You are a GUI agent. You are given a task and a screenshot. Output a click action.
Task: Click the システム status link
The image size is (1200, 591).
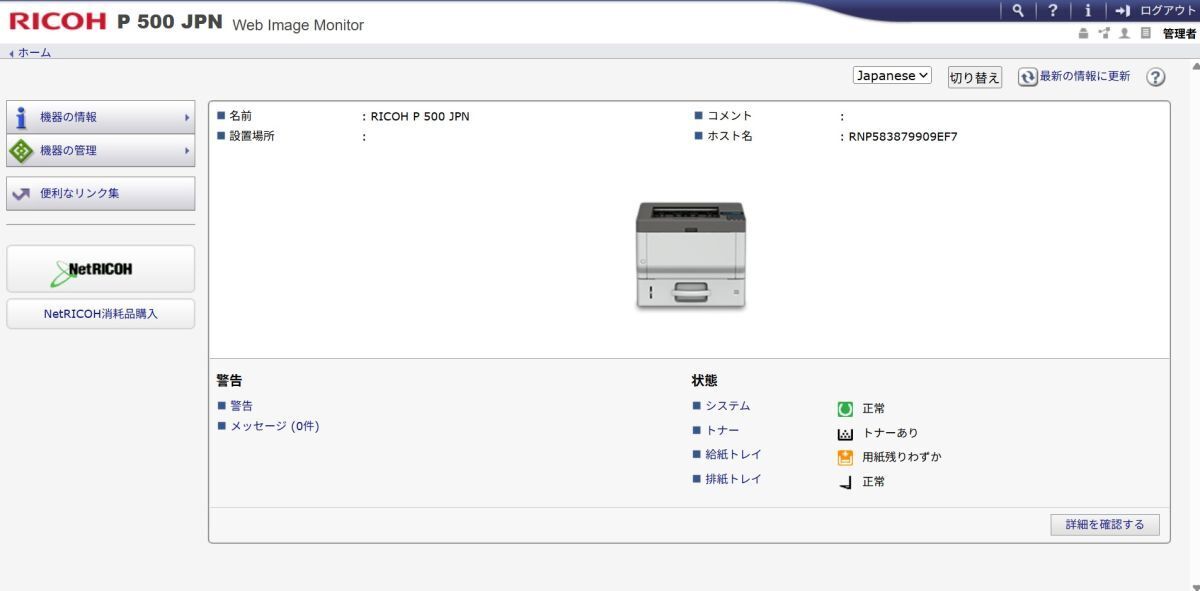(x=727, y=406)
